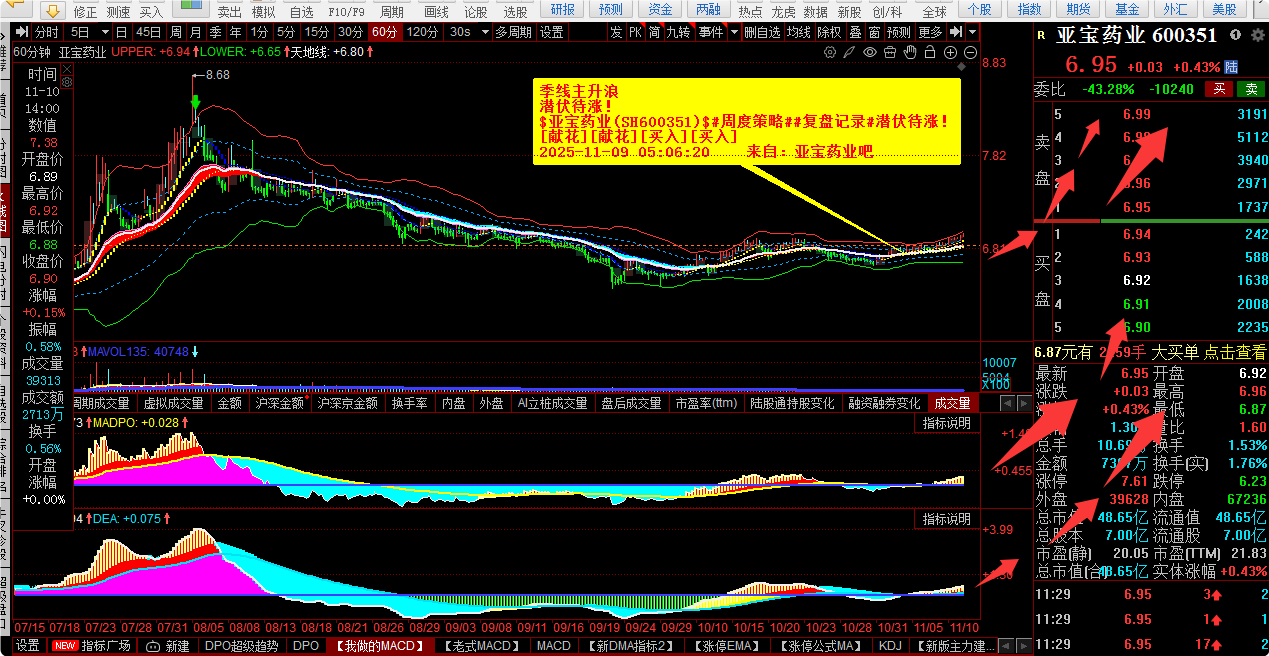1269x656 pixels.
Task: Open 两融 margin trading button
Action: 708,10
